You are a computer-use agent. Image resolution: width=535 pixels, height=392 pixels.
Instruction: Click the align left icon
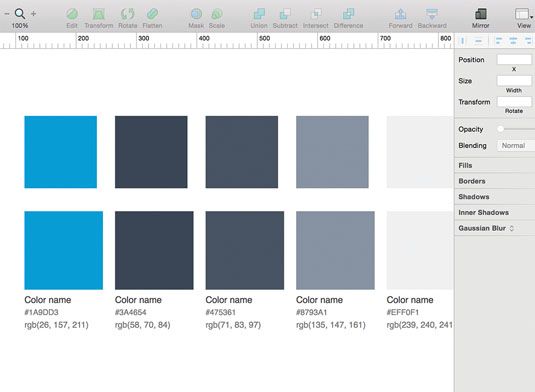tap(498, 41)
